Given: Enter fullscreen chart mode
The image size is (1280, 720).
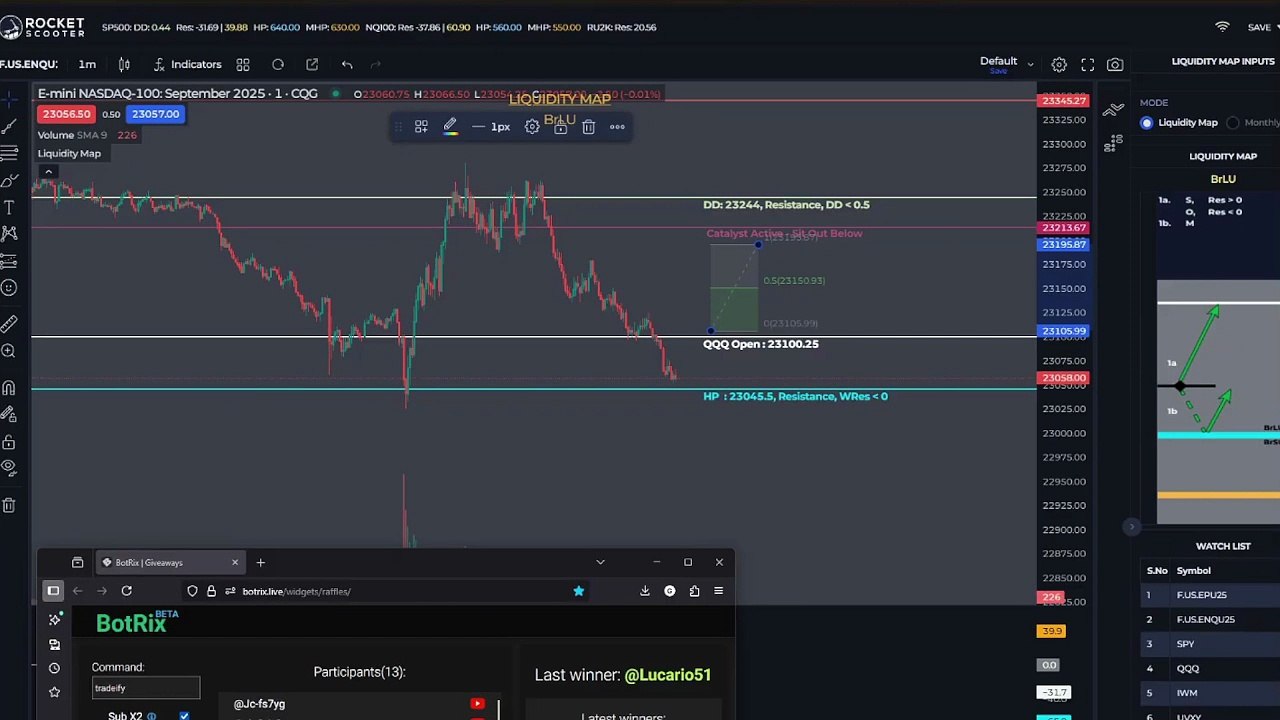Looking at the screenshot, I should (1088, 64).
